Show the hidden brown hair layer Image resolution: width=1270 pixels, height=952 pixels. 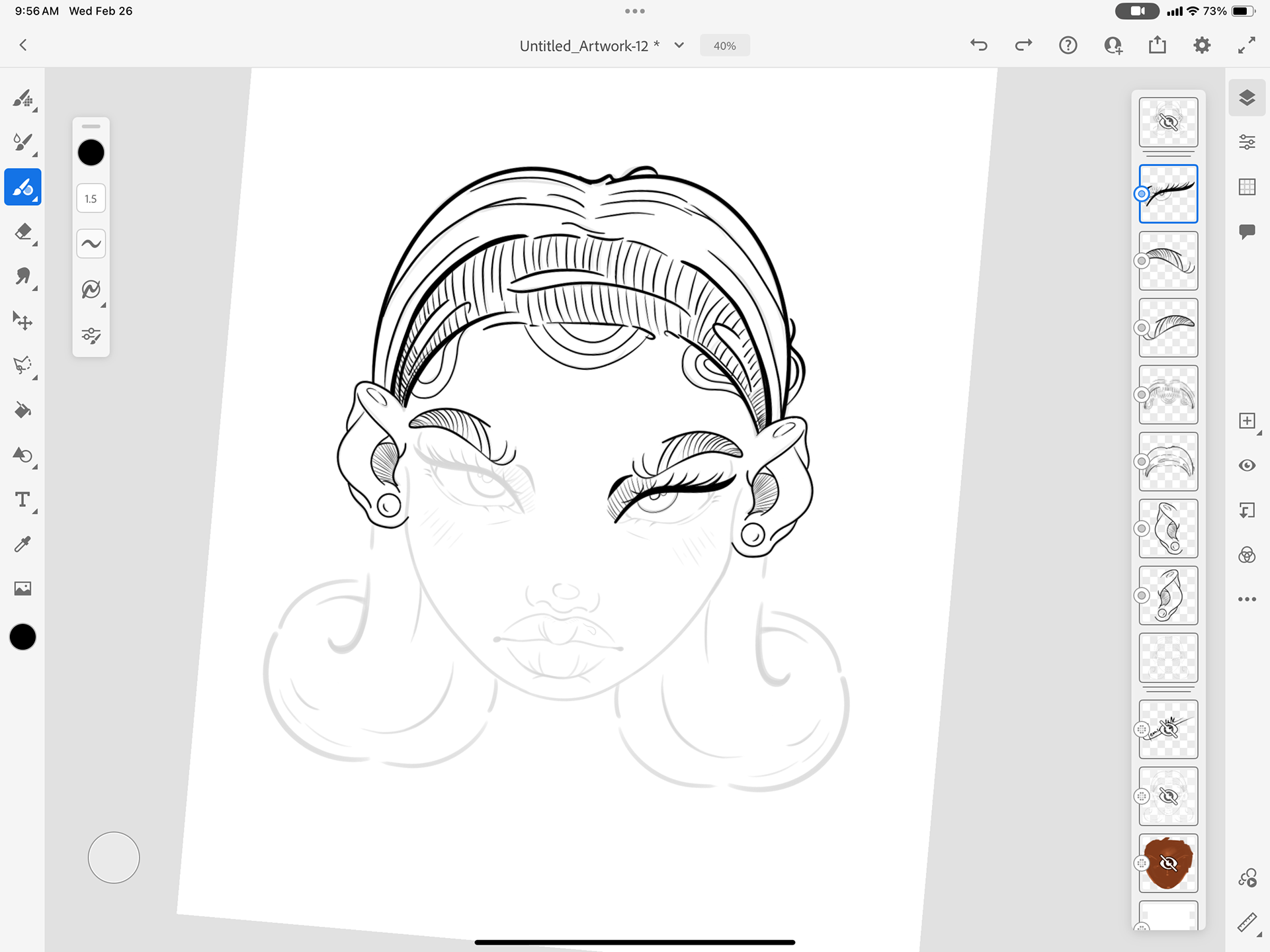click(x=1168, y=863)
